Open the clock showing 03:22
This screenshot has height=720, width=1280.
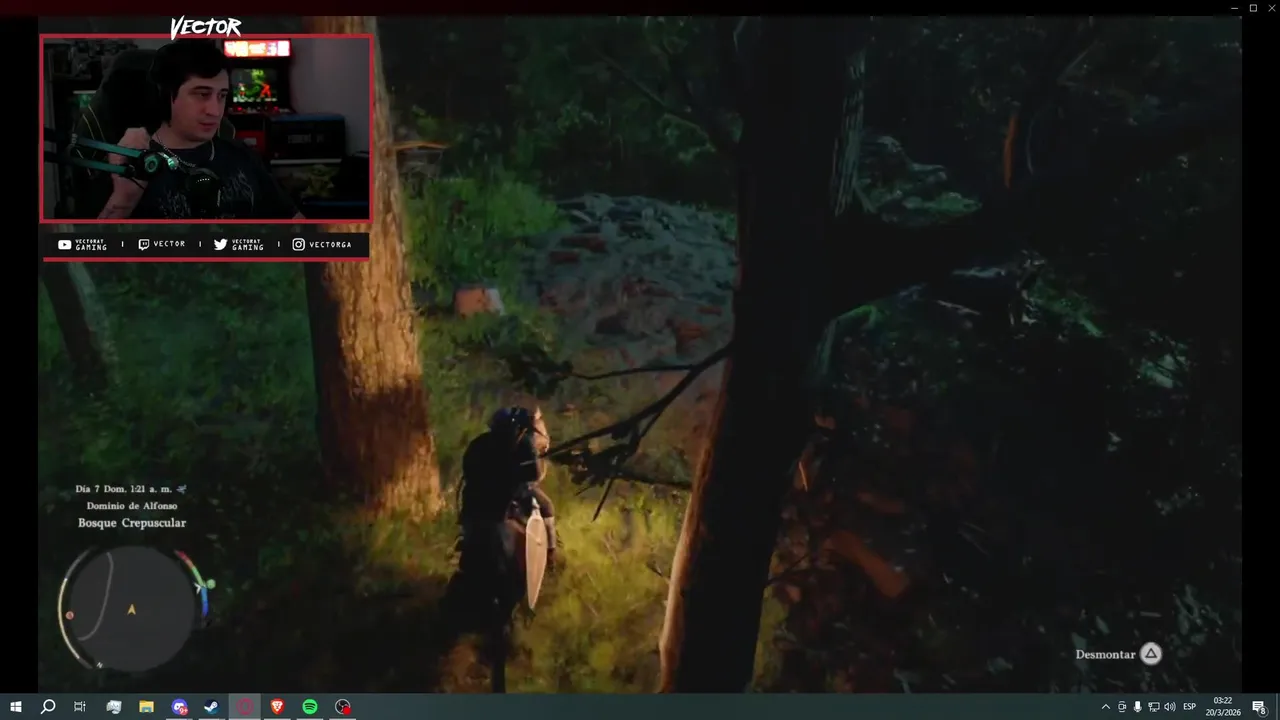1223,707
